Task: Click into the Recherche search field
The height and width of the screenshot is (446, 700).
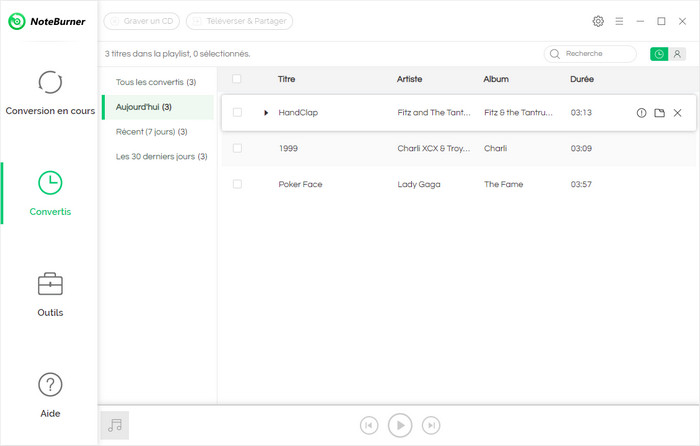Action: click(590, 54)
